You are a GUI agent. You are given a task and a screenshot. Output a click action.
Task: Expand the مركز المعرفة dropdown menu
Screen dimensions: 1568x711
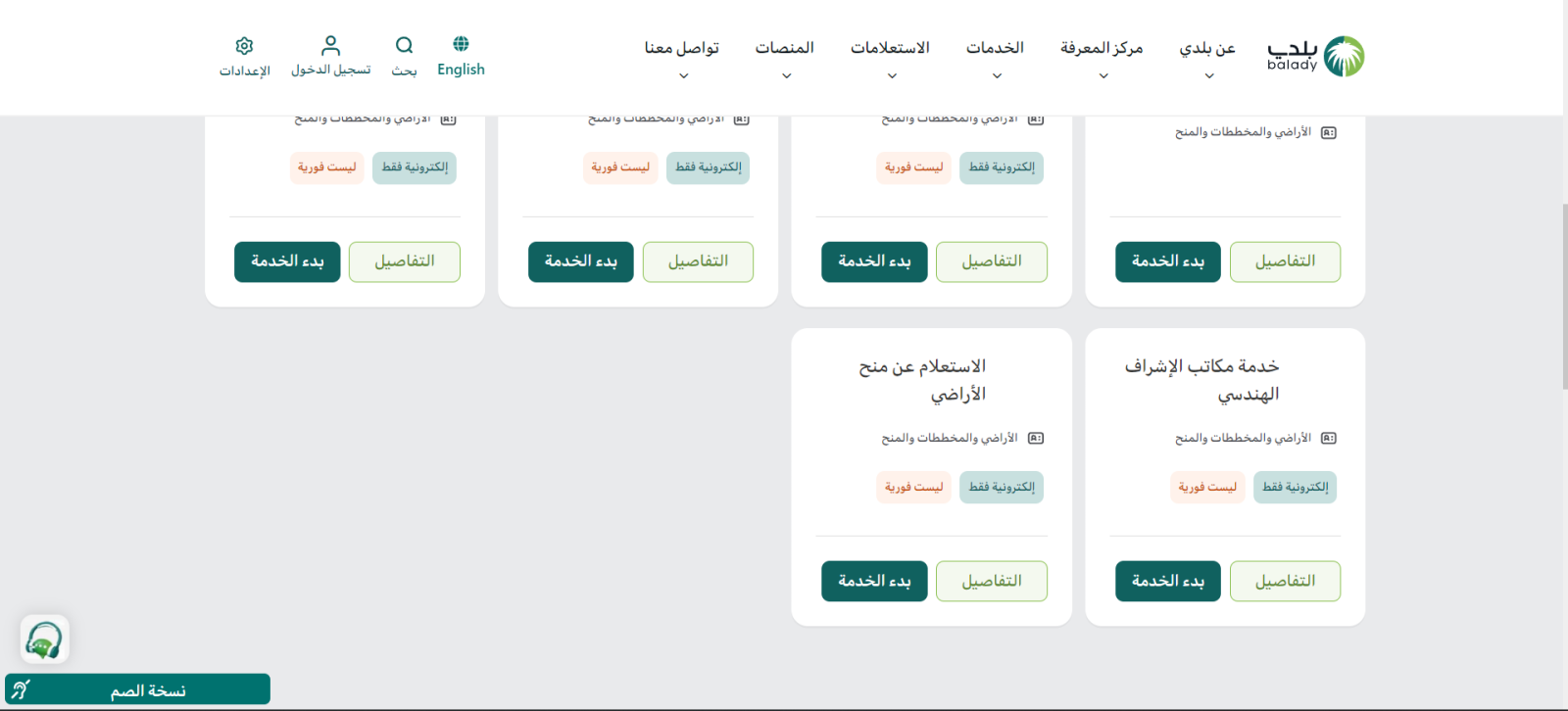[1102, 58]
